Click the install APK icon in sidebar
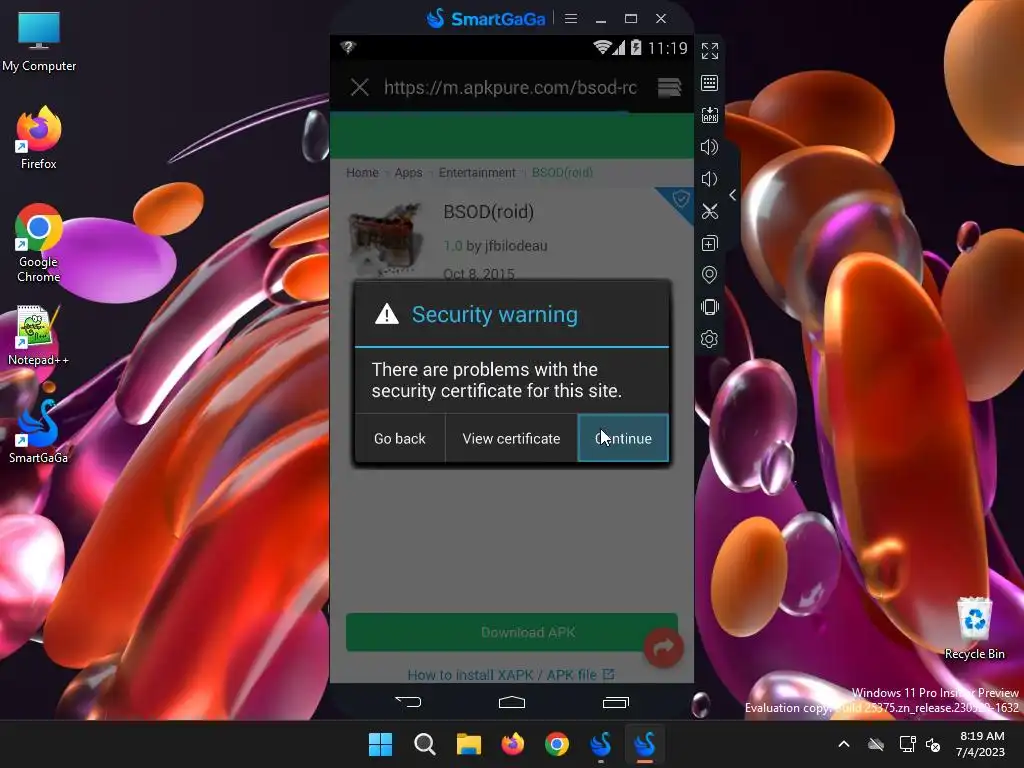The height and width of the screenshot is (768, 1024). (709, 115)
